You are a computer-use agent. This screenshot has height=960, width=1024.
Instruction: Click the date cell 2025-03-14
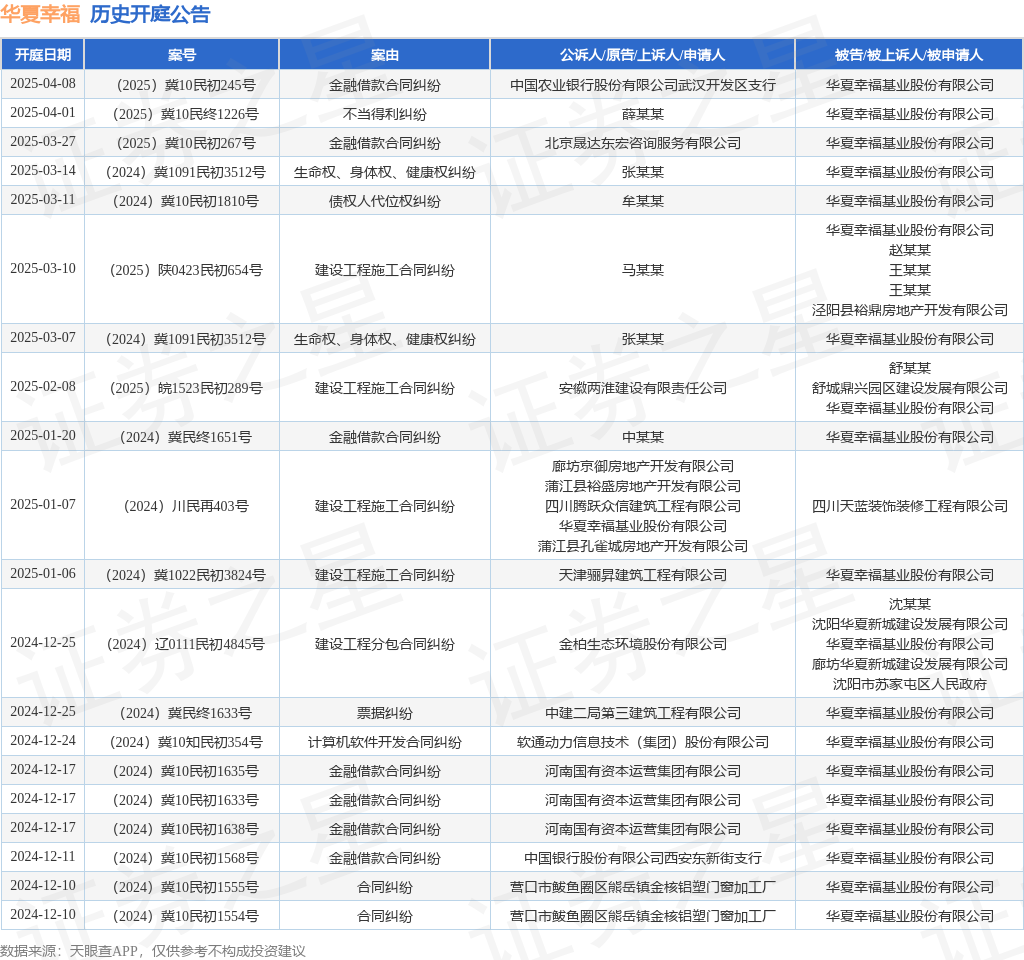[x=43, y=171]
